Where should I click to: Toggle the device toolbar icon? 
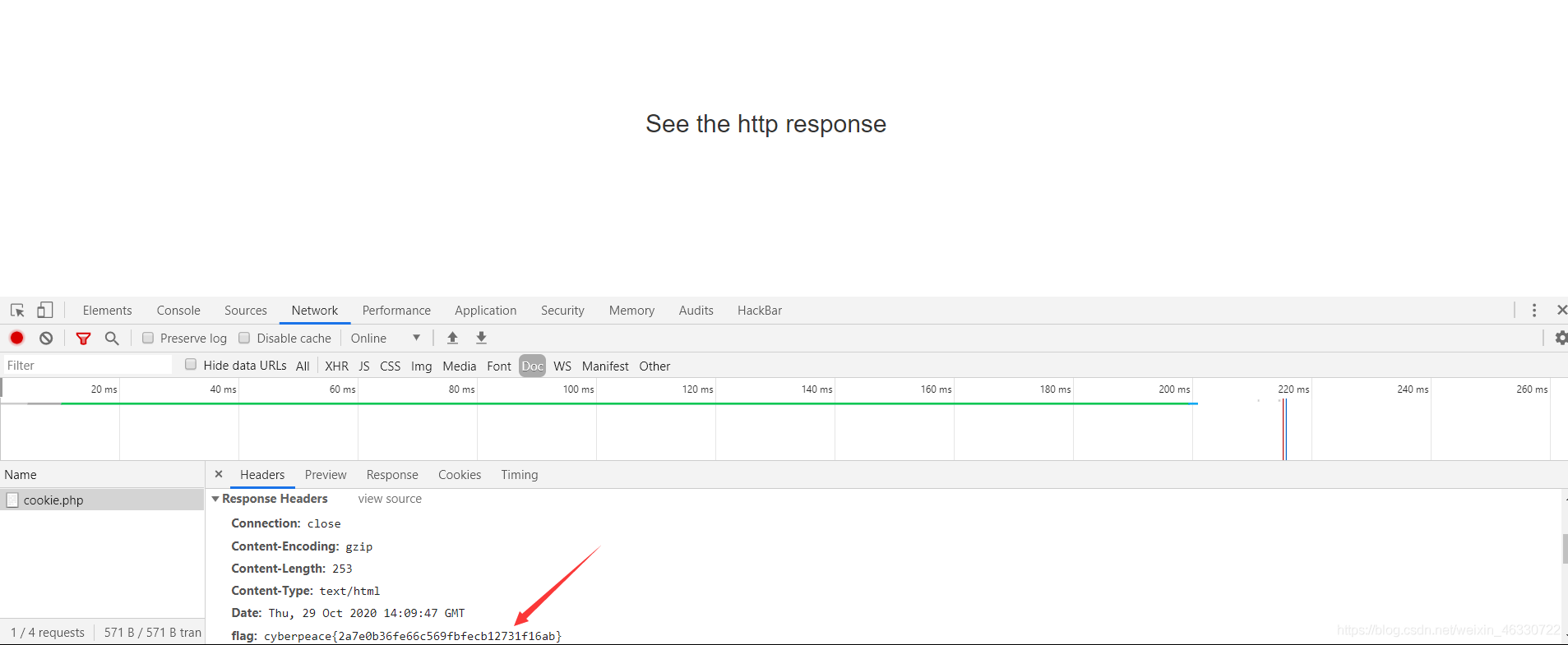pos(45,311)
